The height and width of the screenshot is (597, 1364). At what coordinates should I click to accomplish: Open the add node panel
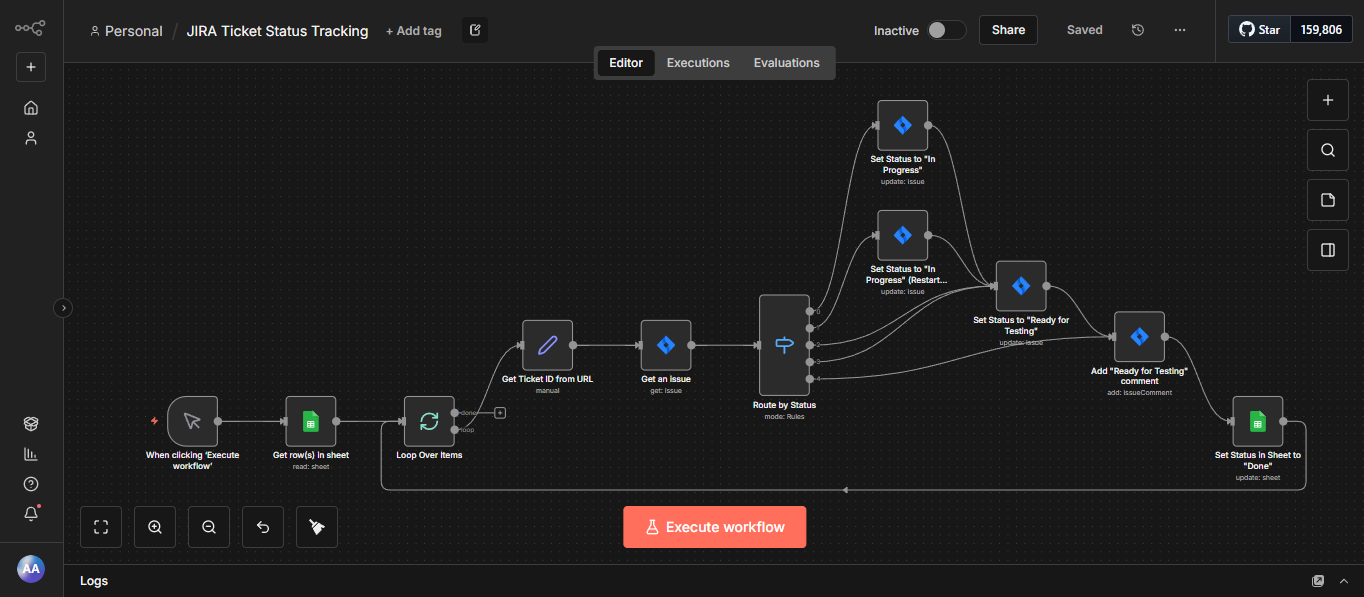(1327, 100)
